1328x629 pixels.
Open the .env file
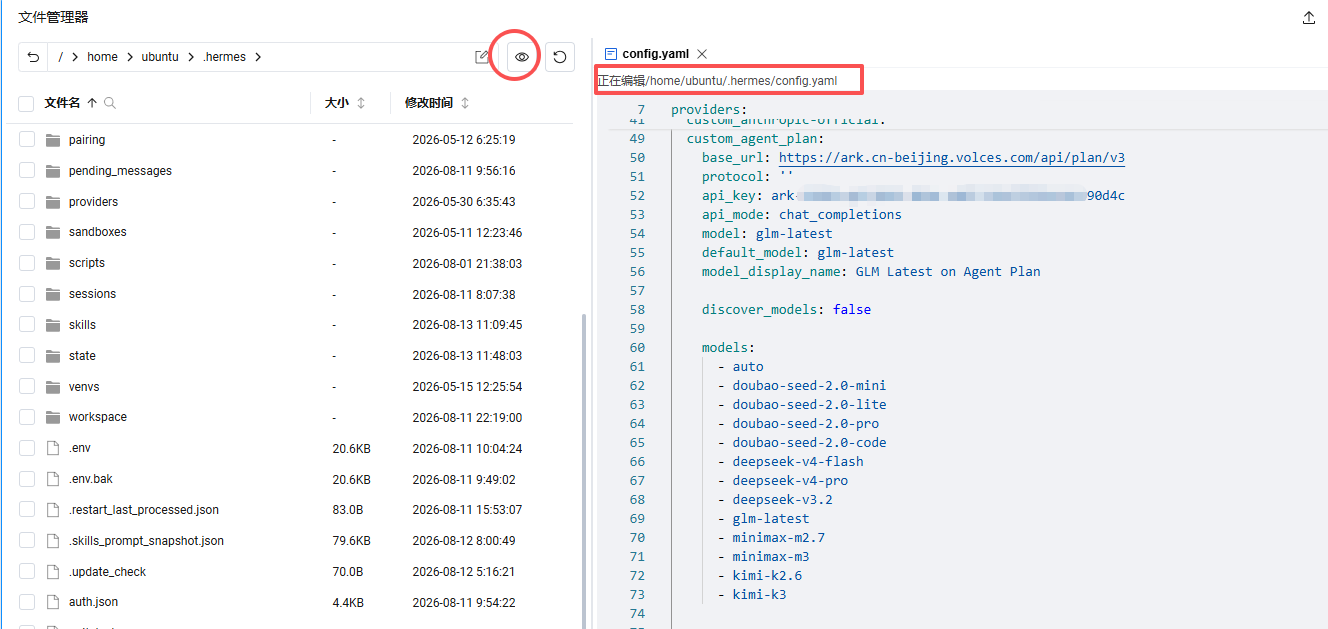click(x=80, y=448)
